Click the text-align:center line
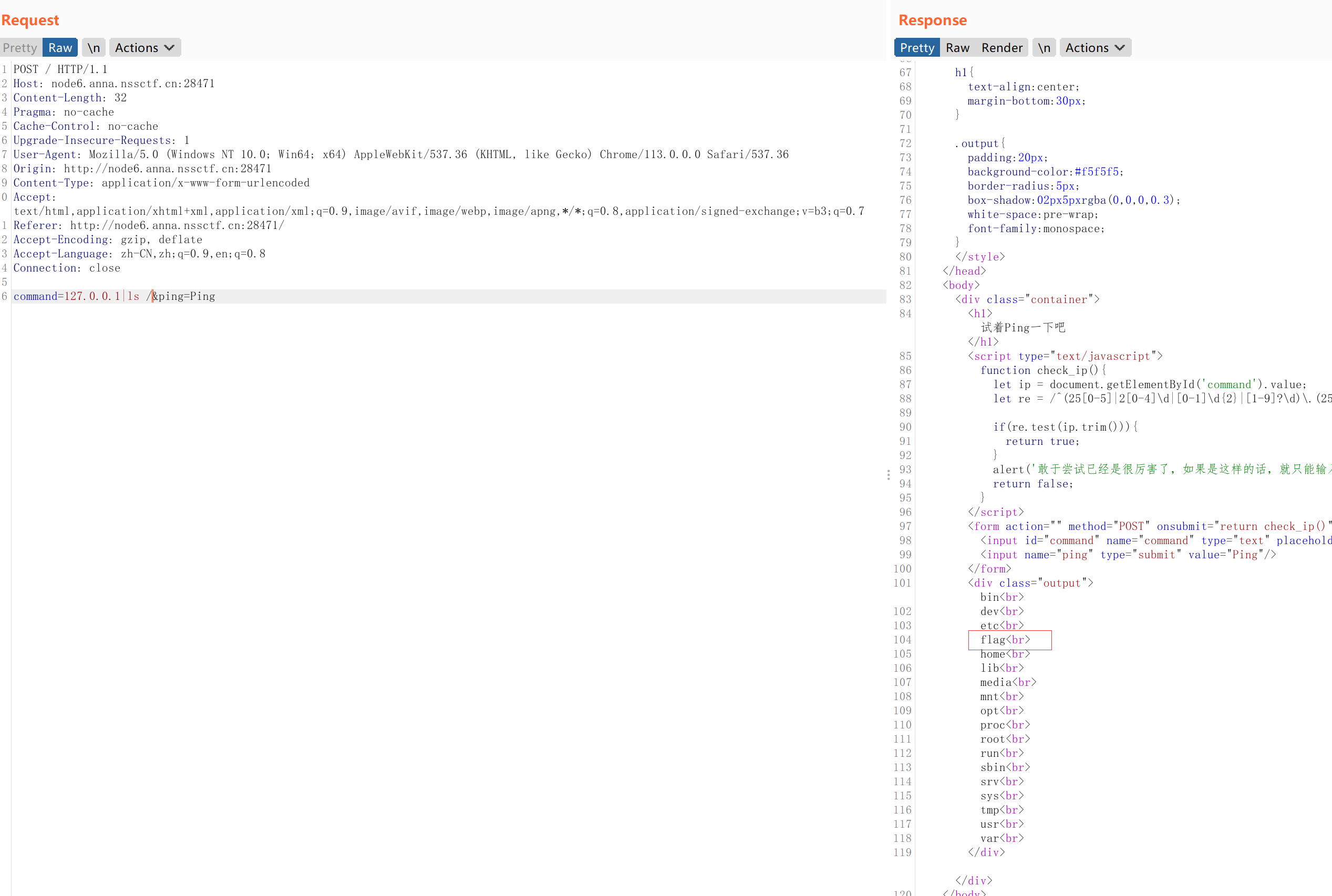 (x=1023, y=87)
